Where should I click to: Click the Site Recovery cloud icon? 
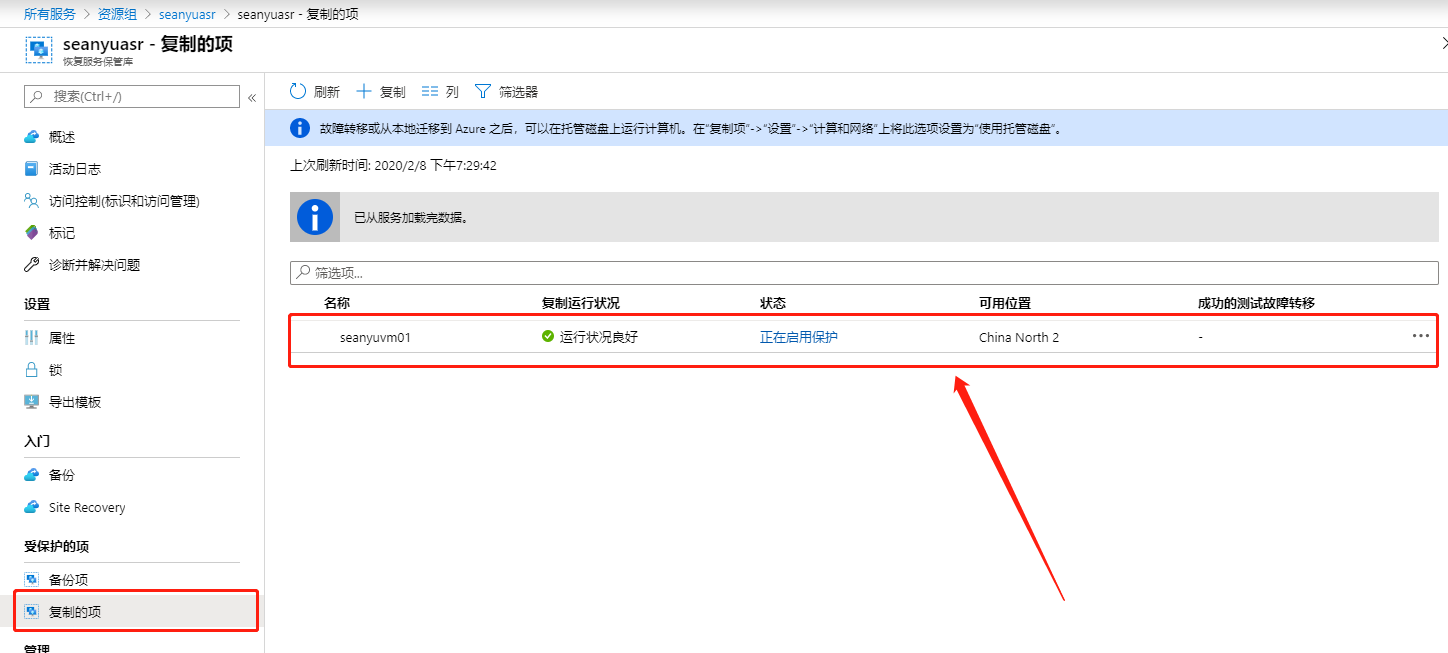pos(31,507)
